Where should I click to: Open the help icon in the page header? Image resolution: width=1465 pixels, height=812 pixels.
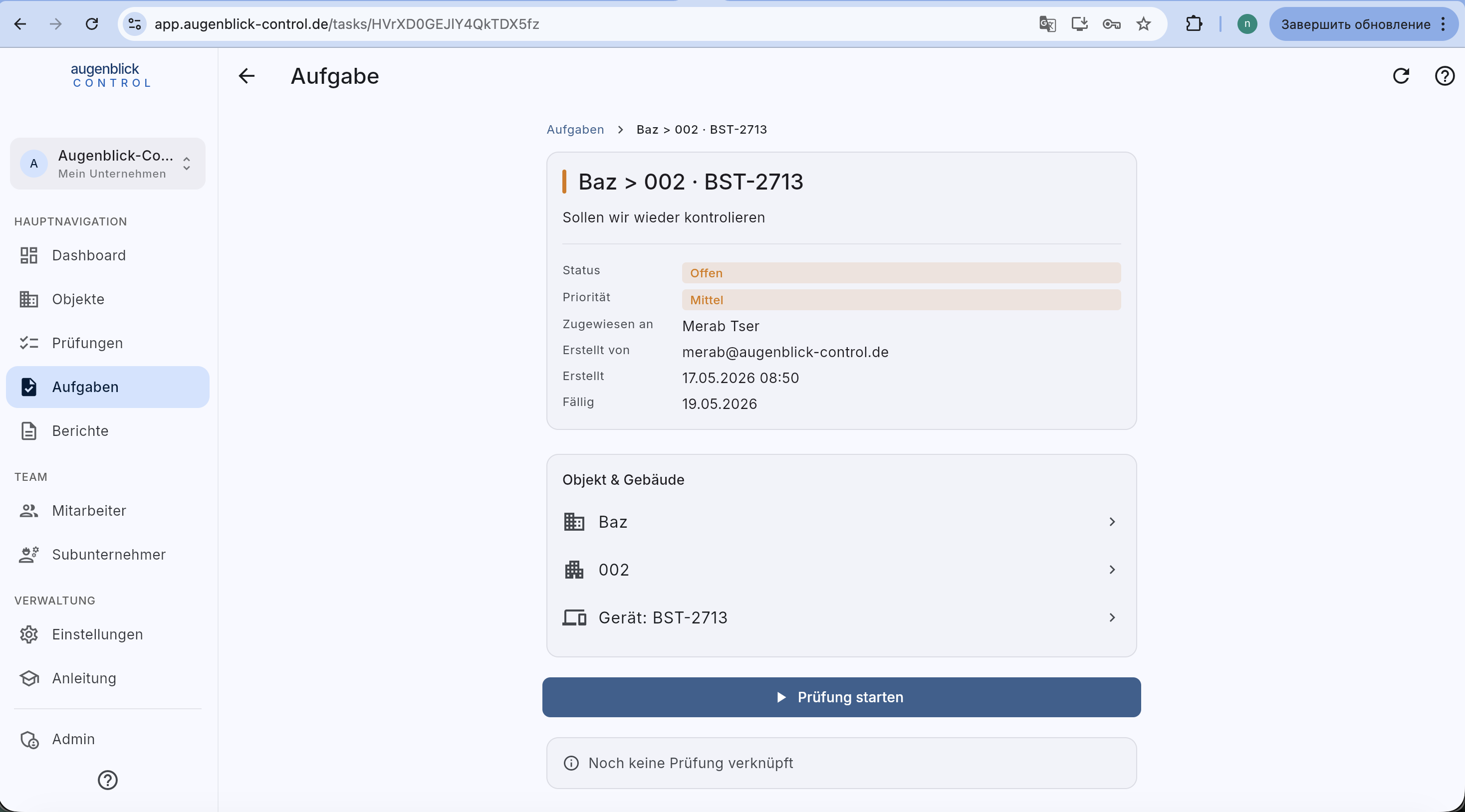tap(1445, 76)
